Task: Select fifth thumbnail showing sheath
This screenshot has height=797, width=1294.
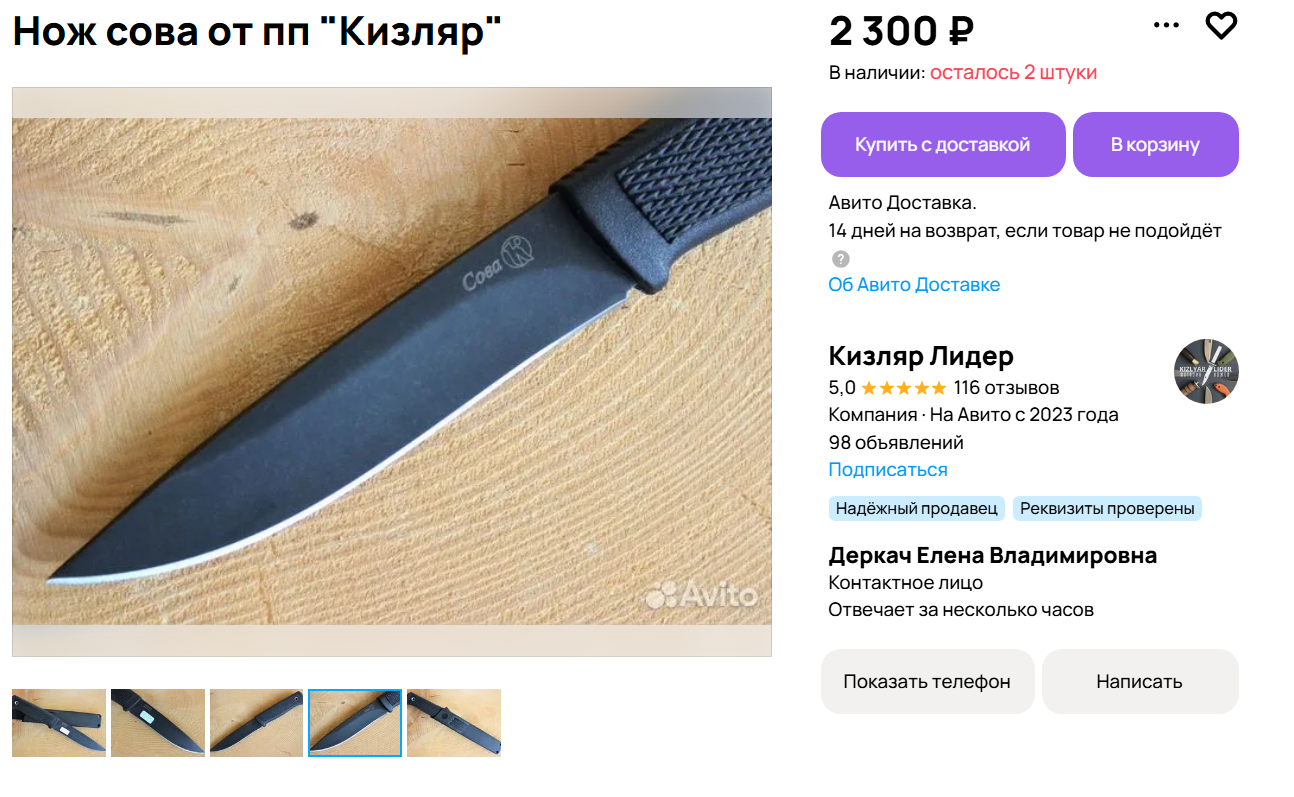Action: [454, 723]
